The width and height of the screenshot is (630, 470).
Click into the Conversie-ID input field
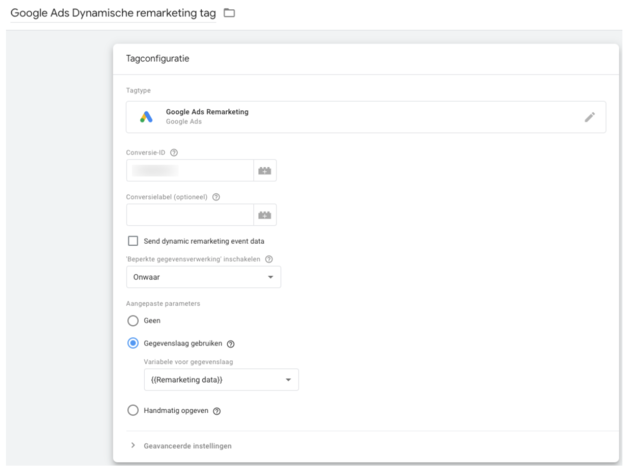coord(190,171)
